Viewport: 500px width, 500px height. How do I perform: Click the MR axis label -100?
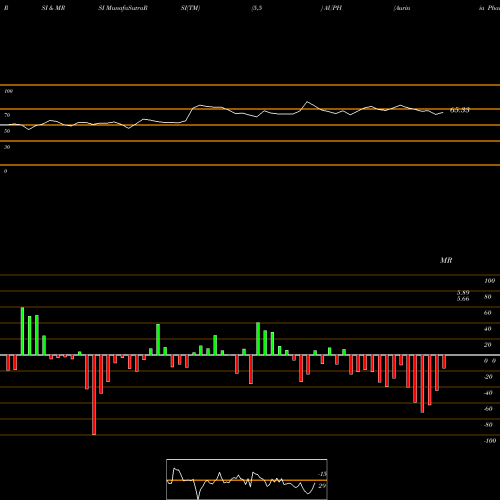click(490, 441)
